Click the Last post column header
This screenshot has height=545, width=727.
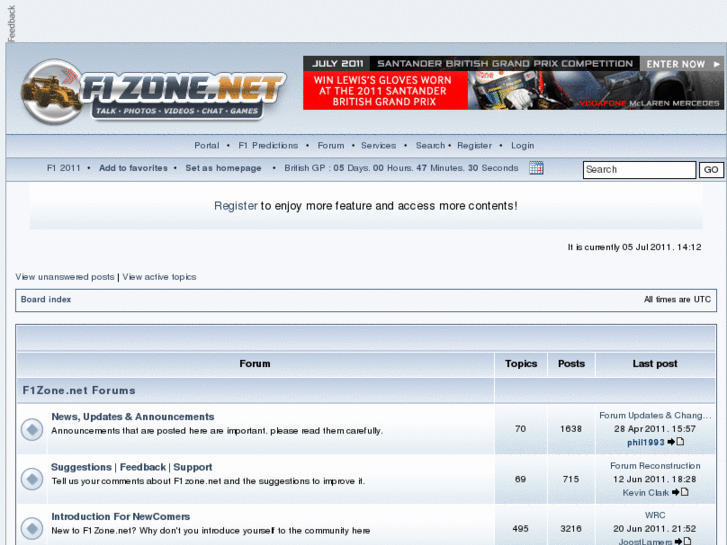coord(655,364)
